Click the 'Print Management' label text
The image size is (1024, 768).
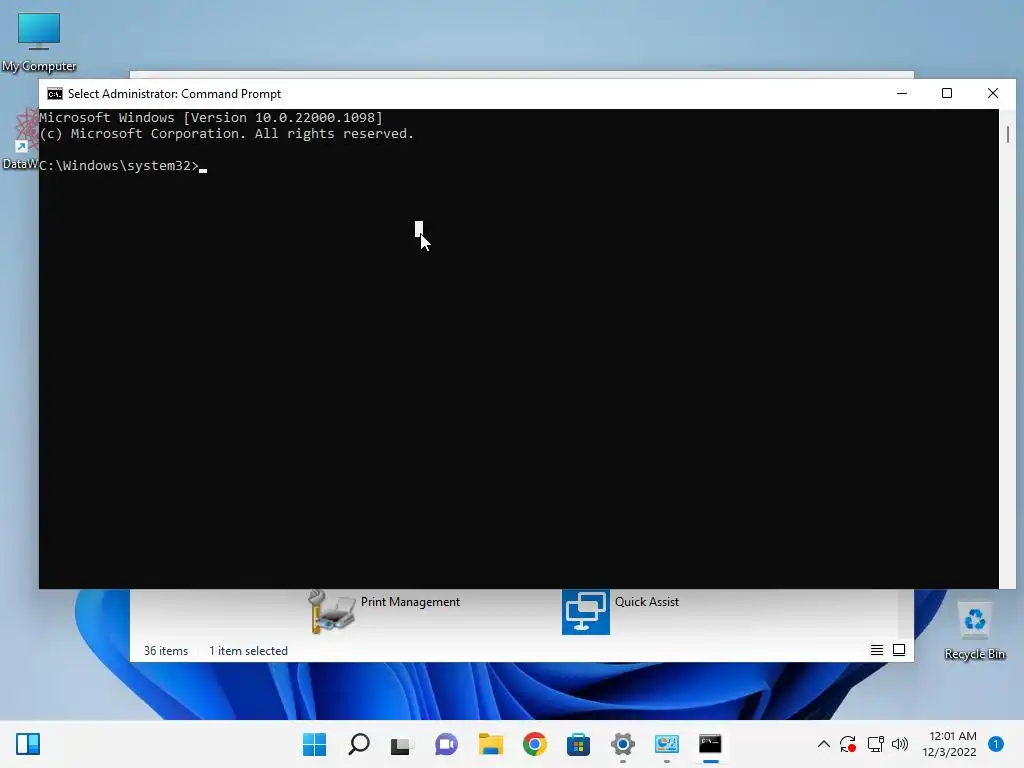click(410, 602)
